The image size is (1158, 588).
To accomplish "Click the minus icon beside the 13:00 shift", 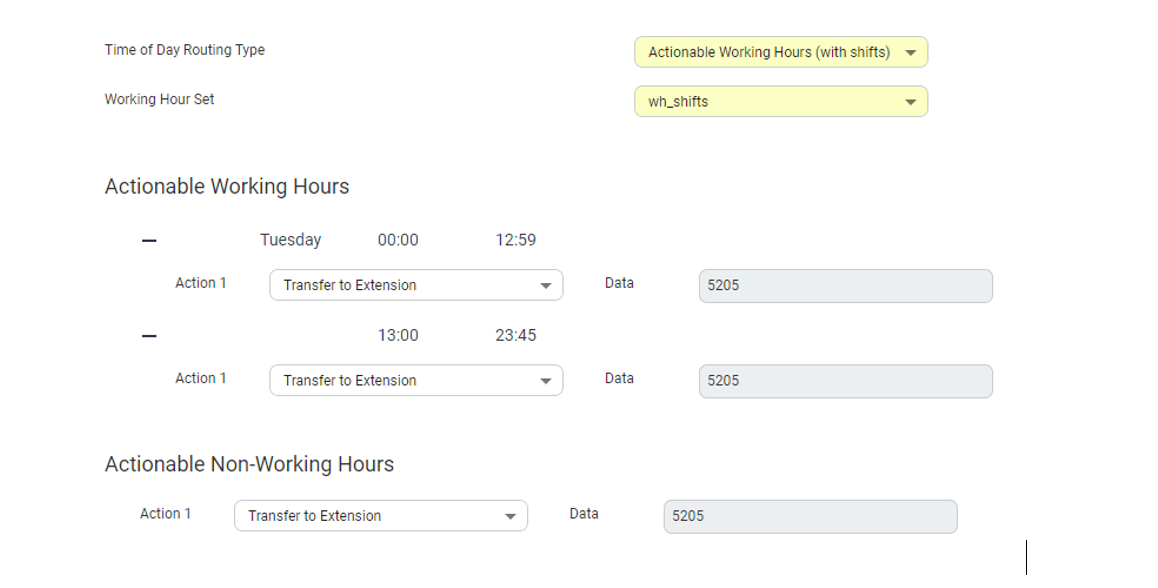I will (x=149, y=336).
